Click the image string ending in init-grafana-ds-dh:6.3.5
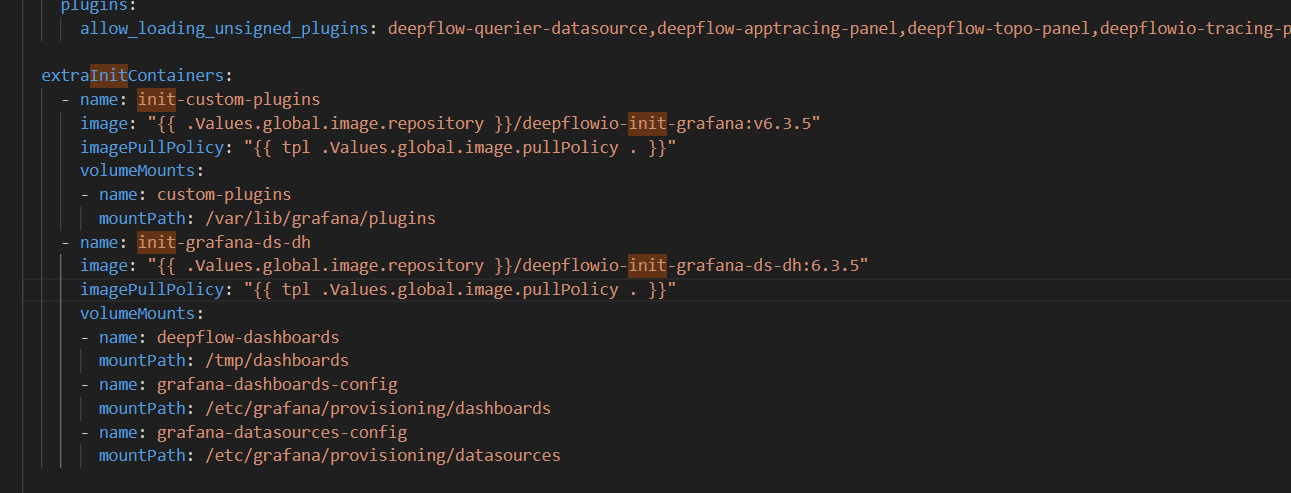Screen dimensions: 1291x493 point(507,265)
